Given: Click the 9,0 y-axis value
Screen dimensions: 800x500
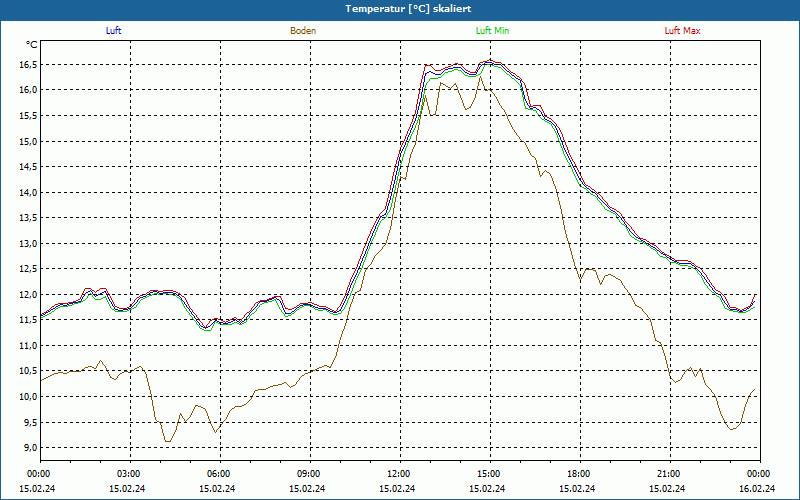Looking at the screenshot, I should point(31,447).
